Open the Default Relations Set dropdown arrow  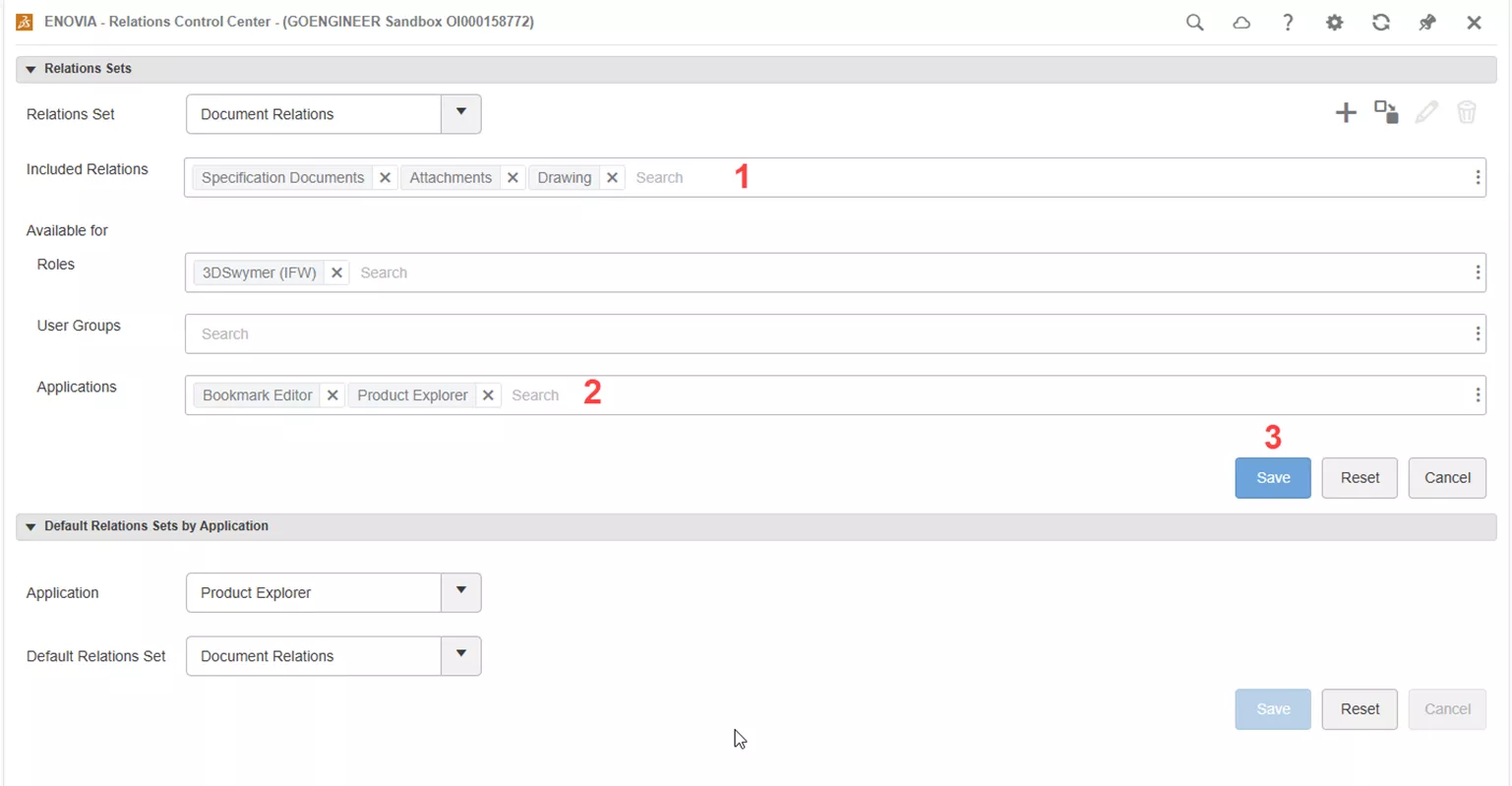click(460, 656)
